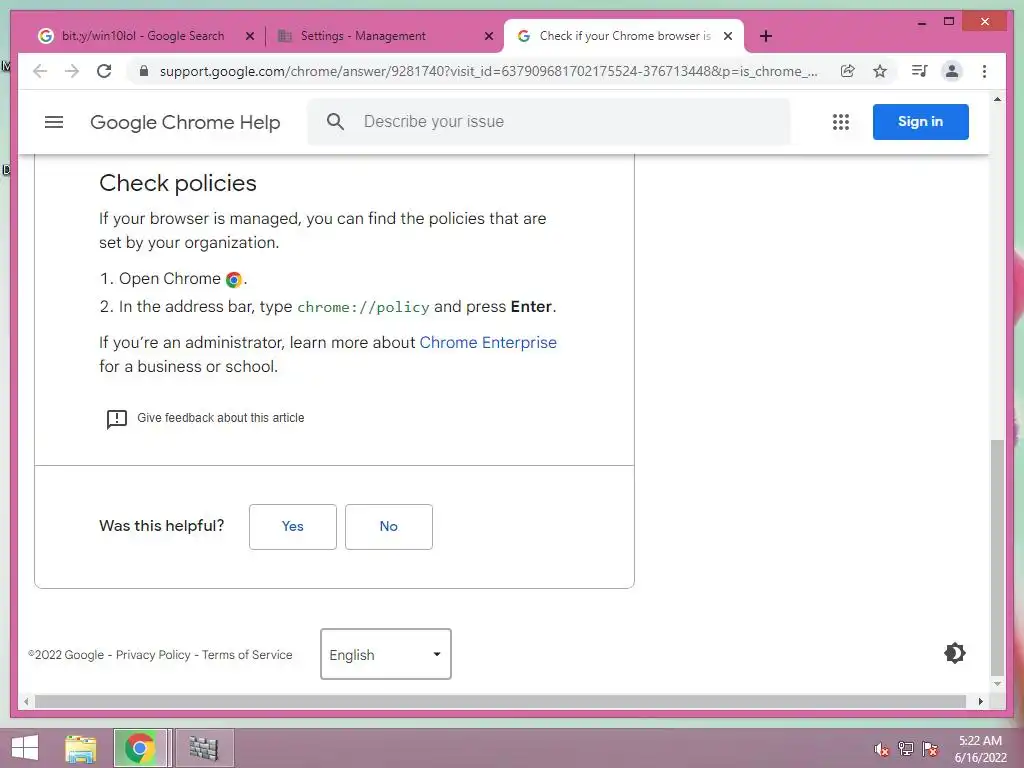Answer Yes to Was this helpful
Screen dimensions: 1024x768
pyautogui.click(x=293, y=526)
